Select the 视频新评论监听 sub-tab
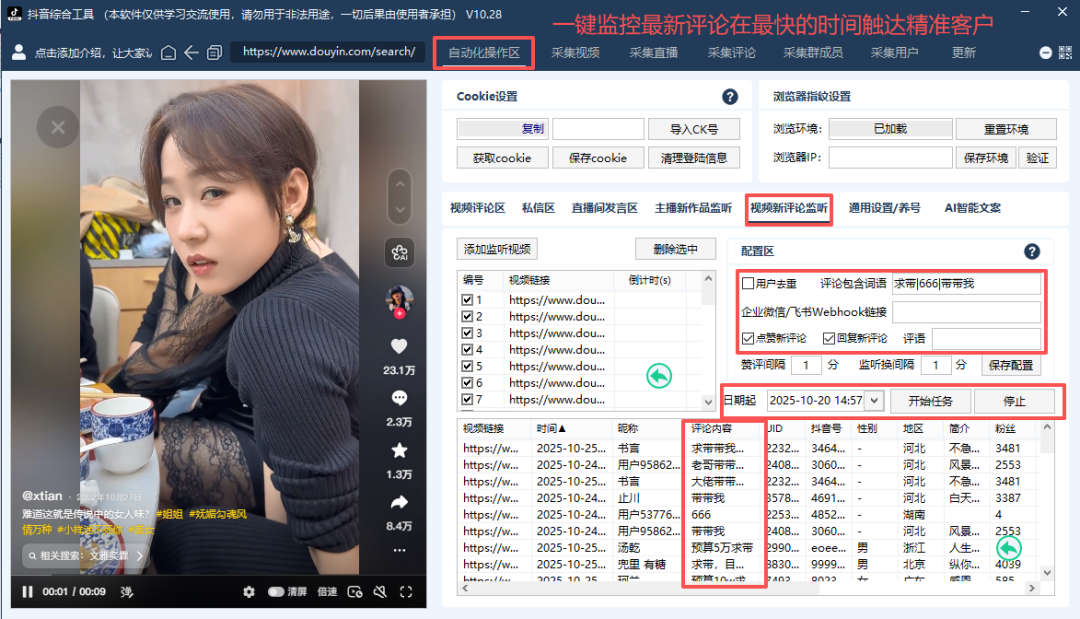Viewport: 1080px width, 619px height. [789, 208]
